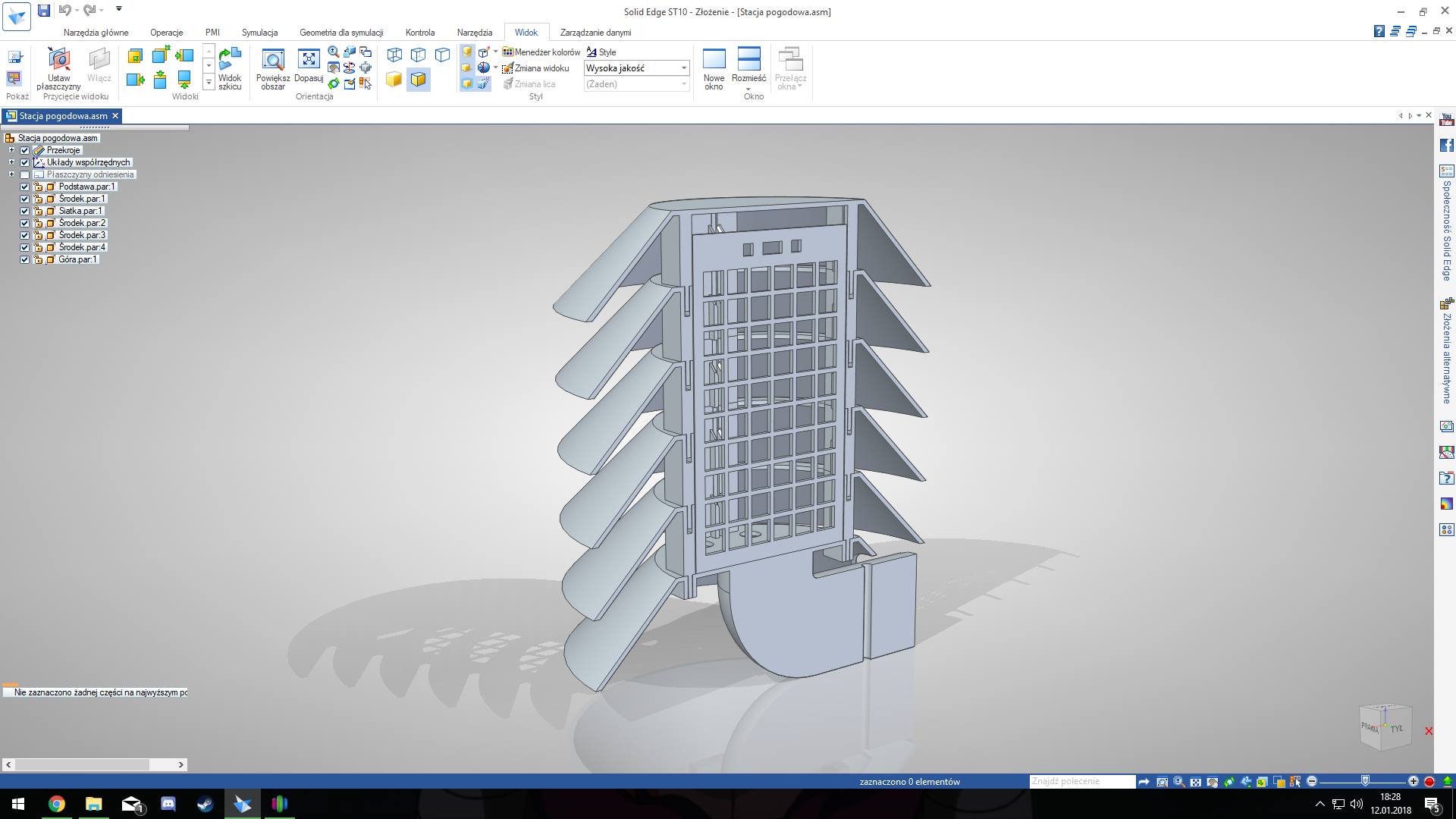1456x819 pixels.
Task: Click the zoom in plus button
Action: click(x=1413, y=782)
